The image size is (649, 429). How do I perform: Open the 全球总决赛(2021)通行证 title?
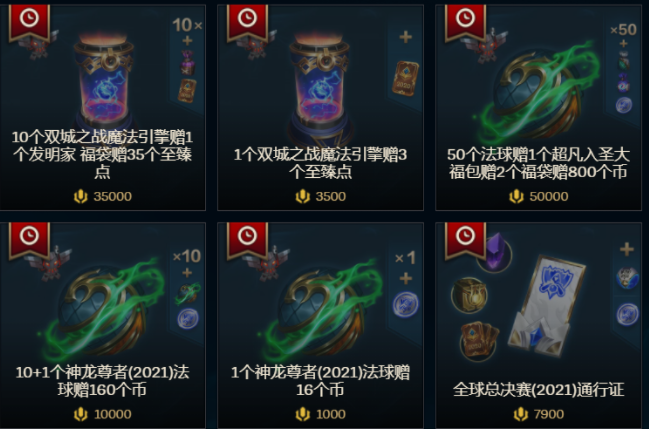click(538, 390)
